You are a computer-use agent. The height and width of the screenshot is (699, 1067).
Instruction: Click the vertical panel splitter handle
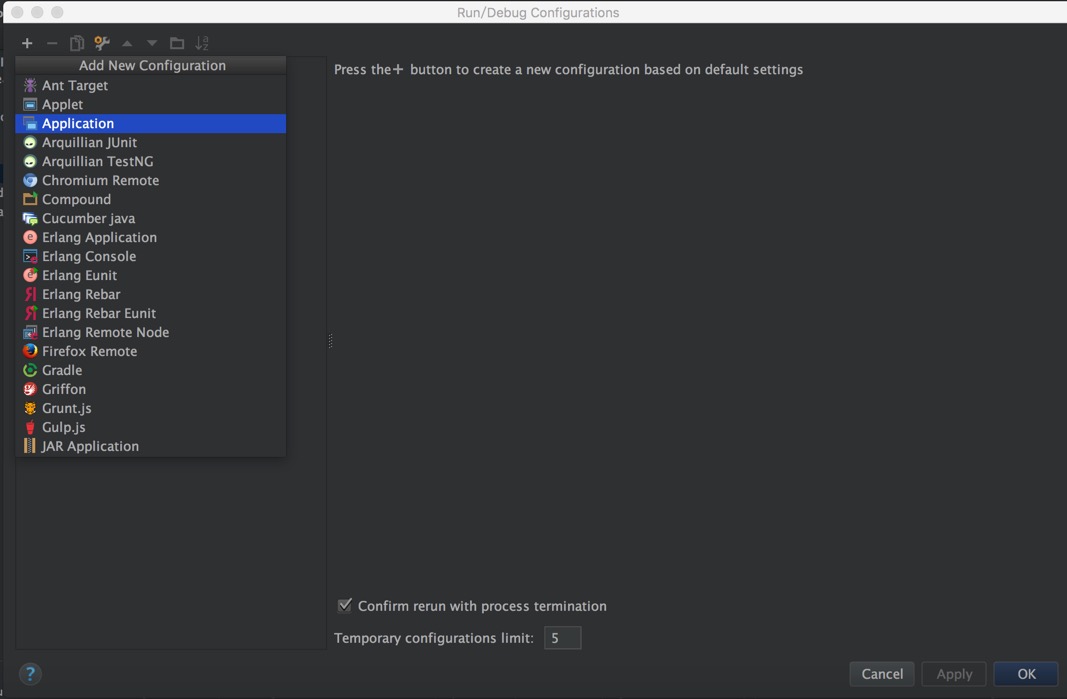330,340
